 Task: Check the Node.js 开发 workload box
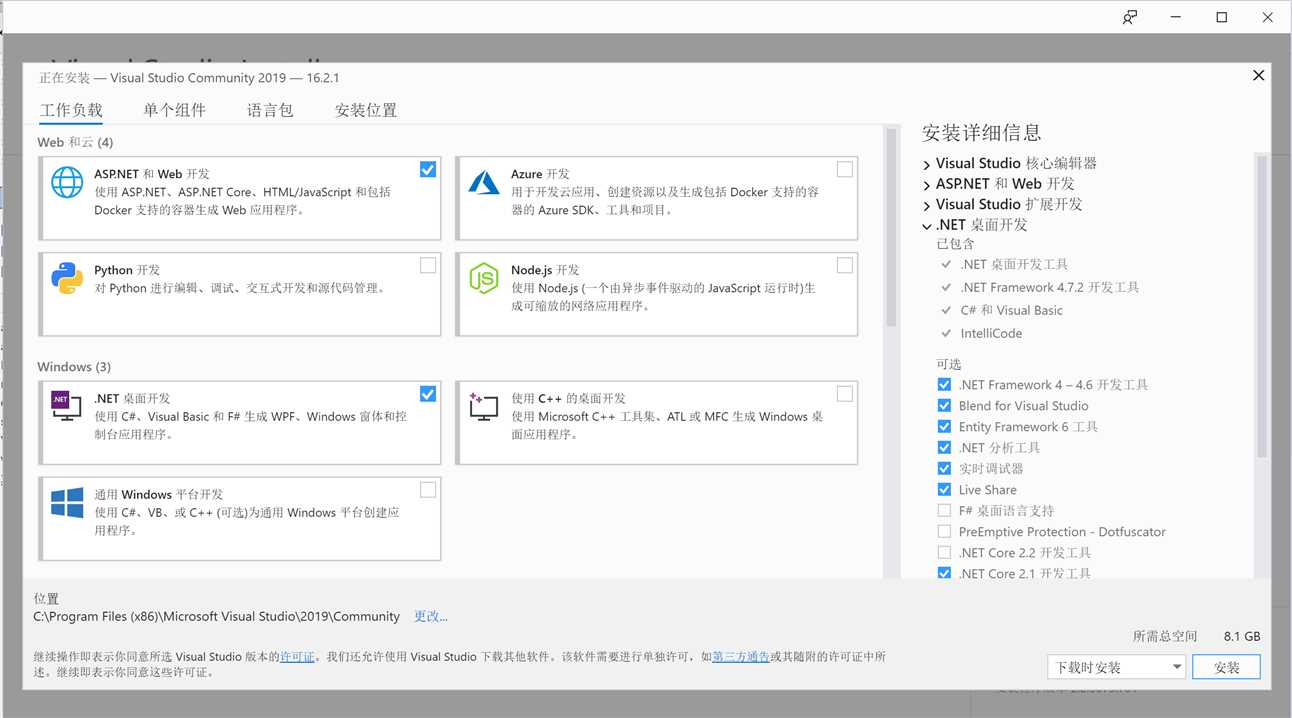tap(845, 265)
